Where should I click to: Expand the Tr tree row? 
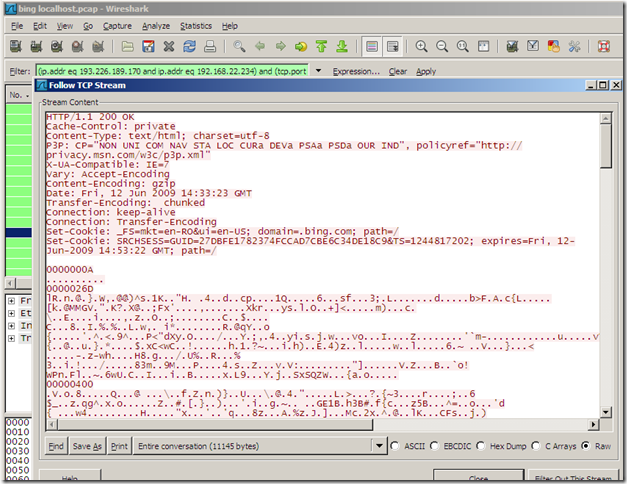point(12,338)
